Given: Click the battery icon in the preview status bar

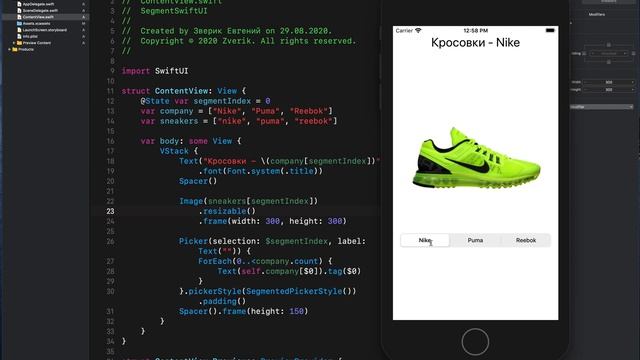Looking at the screenshot, I should click(x=550, y=31).
